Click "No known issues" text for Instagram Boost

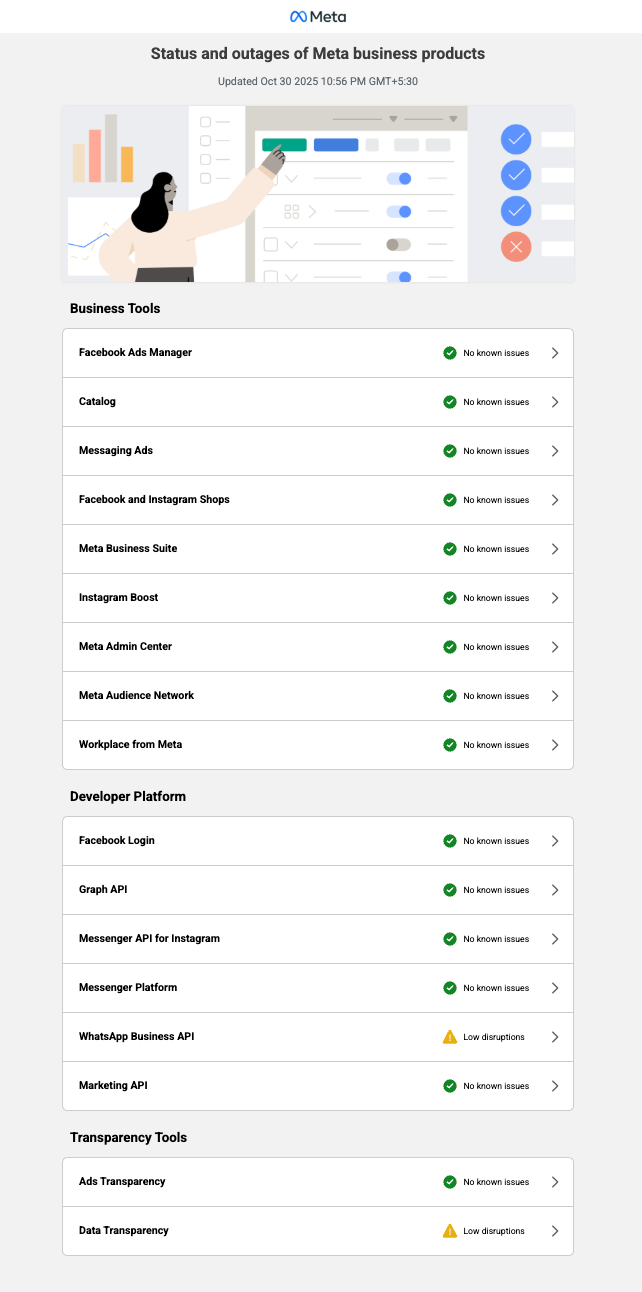coord(496,598)
